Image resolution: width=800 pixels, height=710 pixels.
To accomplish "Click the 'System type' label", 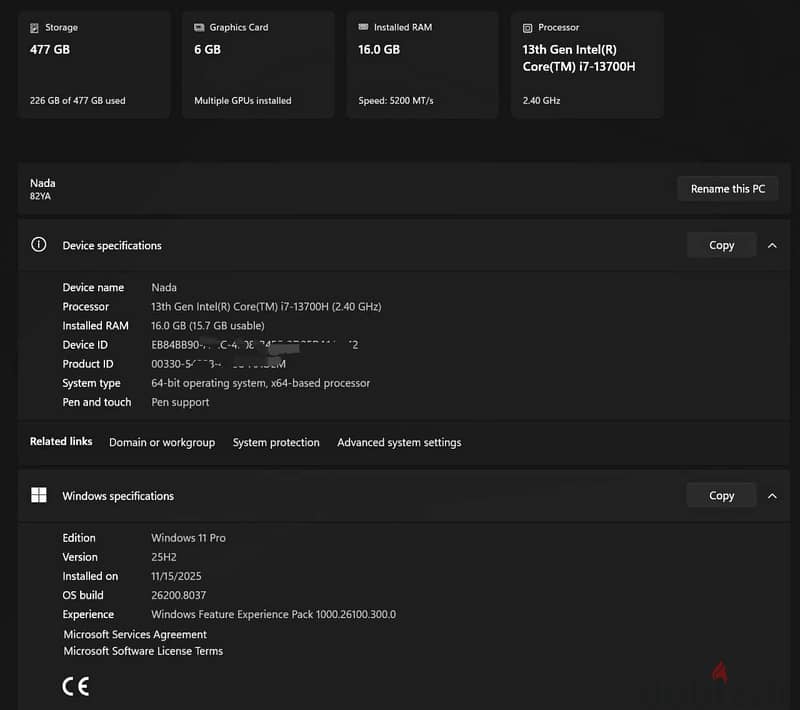I will [91, 383].
